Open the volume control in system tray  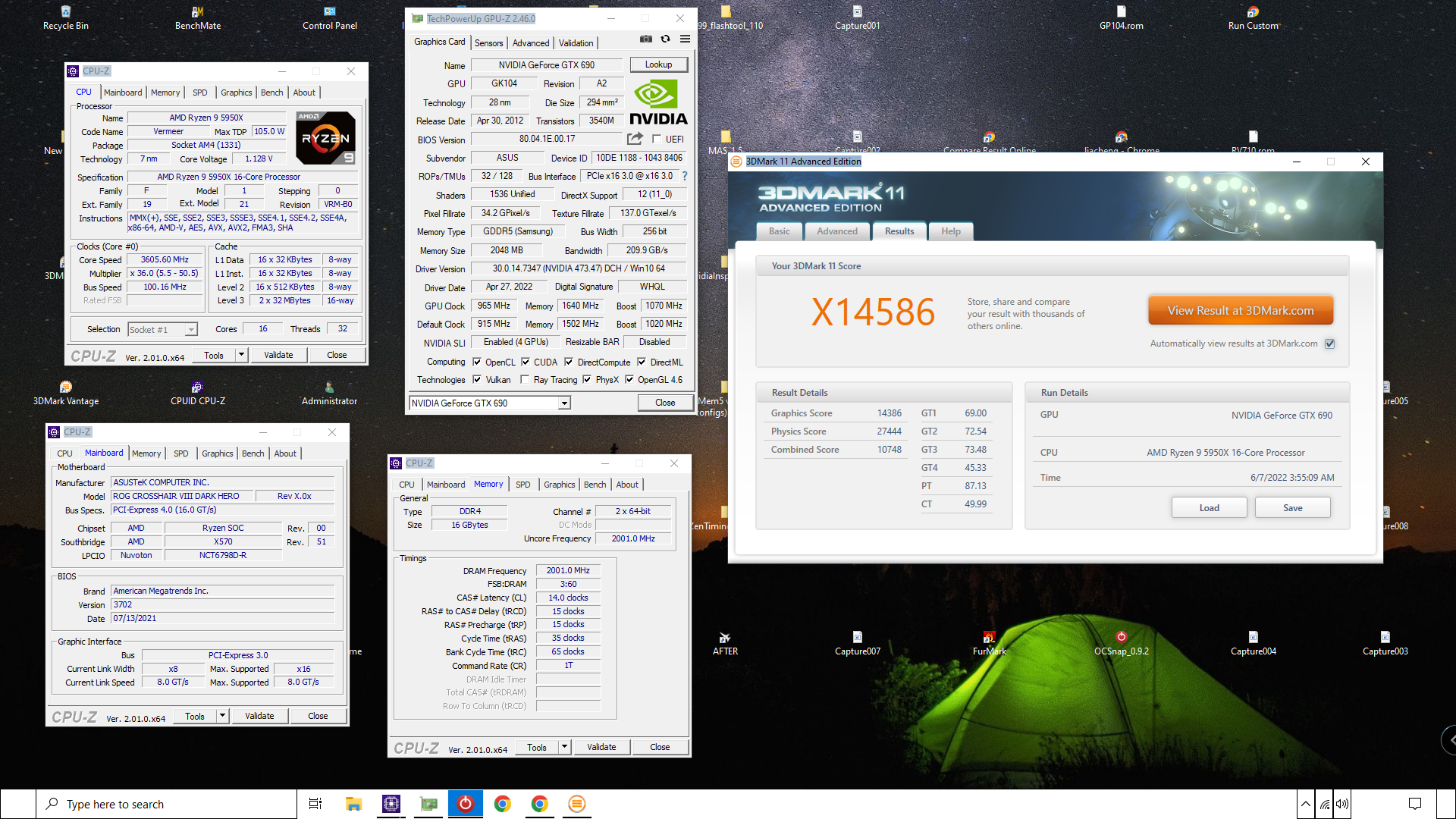1342,804
